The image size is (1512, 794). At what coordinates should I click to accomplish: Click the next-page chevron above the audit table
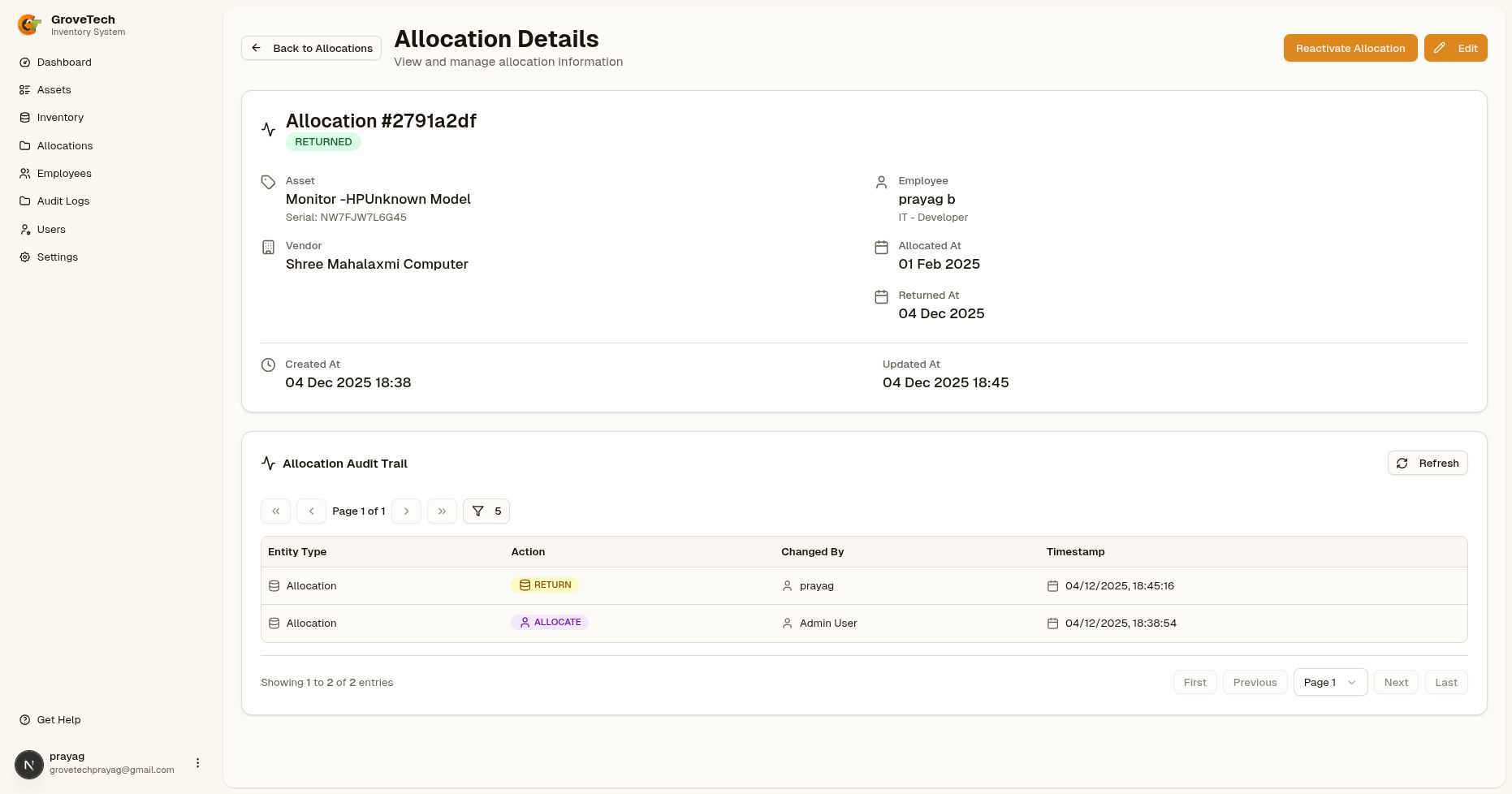[406, 511]
